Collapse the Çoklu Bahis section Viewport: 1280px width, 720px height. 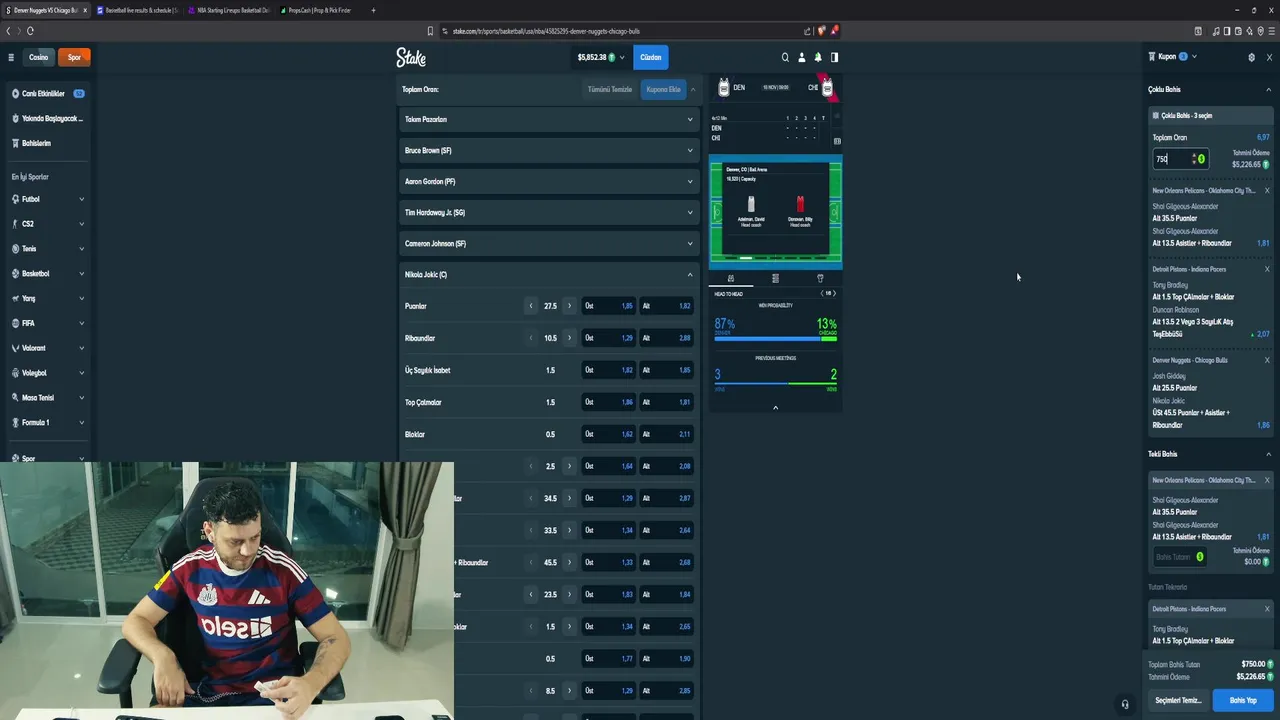pos(1269,90)
